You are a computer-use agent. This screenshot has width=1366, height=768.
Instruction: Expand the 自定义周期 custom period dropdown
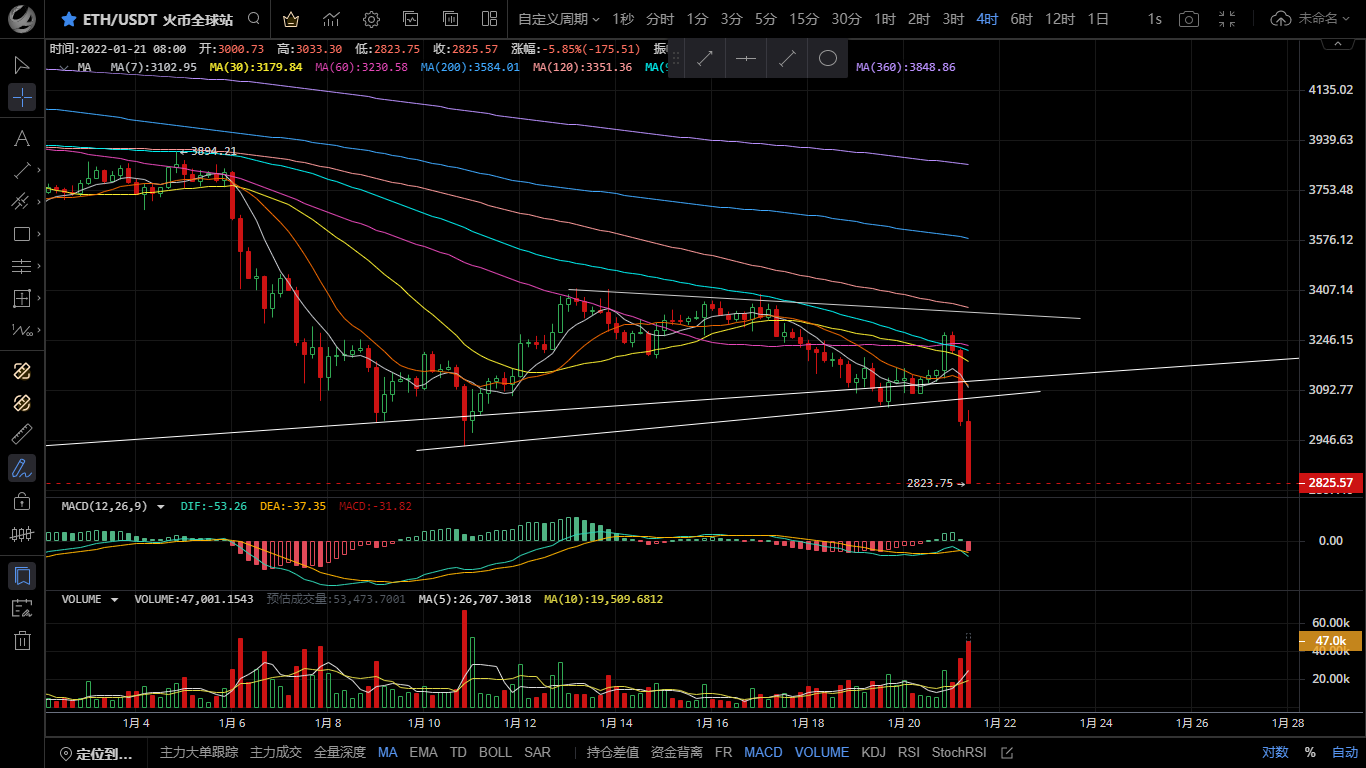558,19
